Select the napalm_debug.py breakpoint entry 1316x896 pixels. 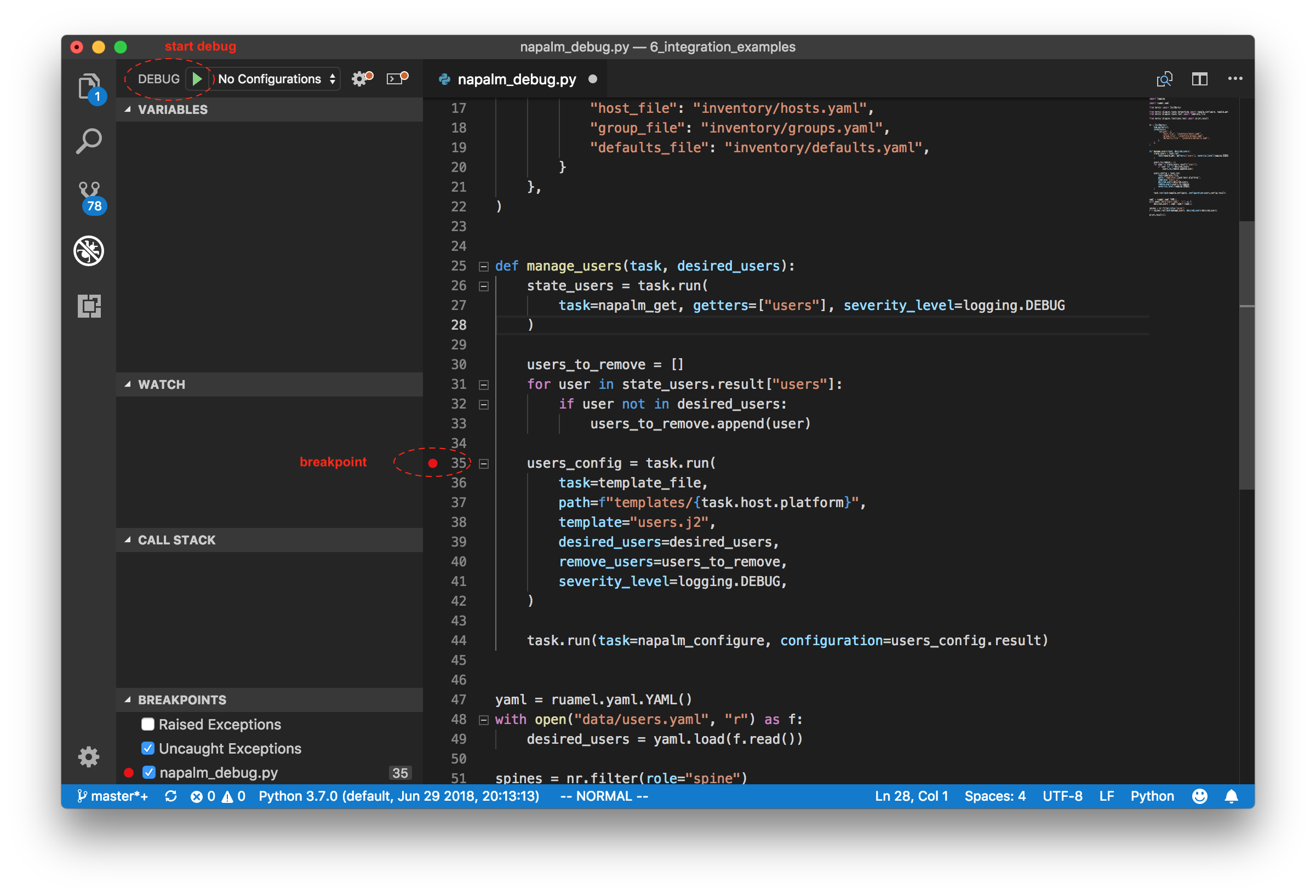pos(270,772)
